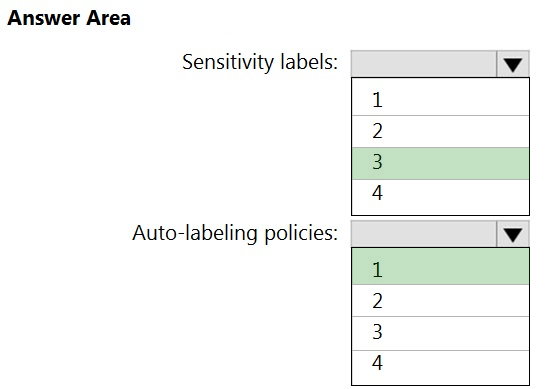Viewport: 555px width, 389px height.
Task: Click the Auto-labeling policies gray selection field
Action: point(424,234)
